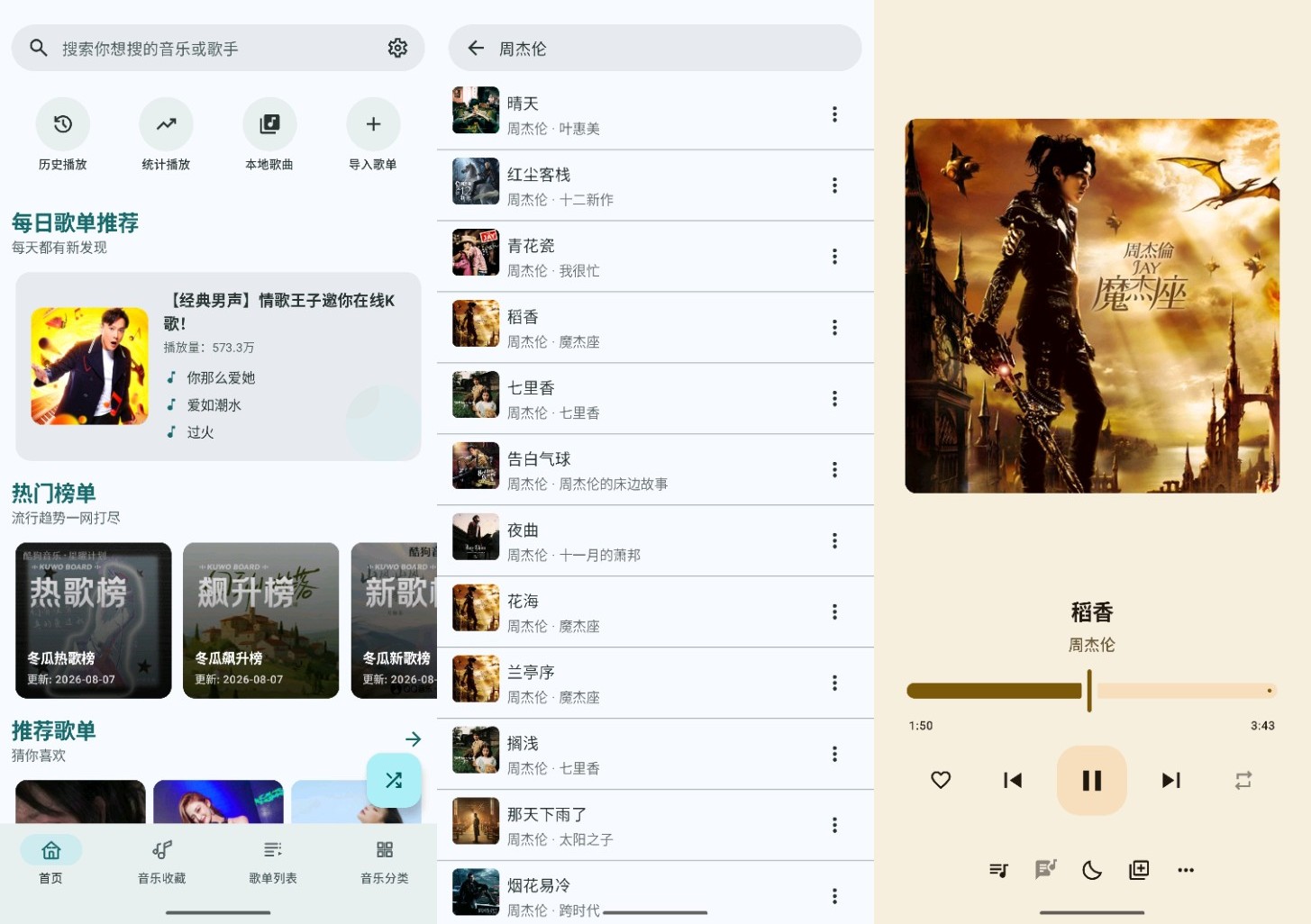The height and width of the screenshot is (924, 1311).
Task: Open options menu for 兰亭序
Action: click(x=834, y=684)
